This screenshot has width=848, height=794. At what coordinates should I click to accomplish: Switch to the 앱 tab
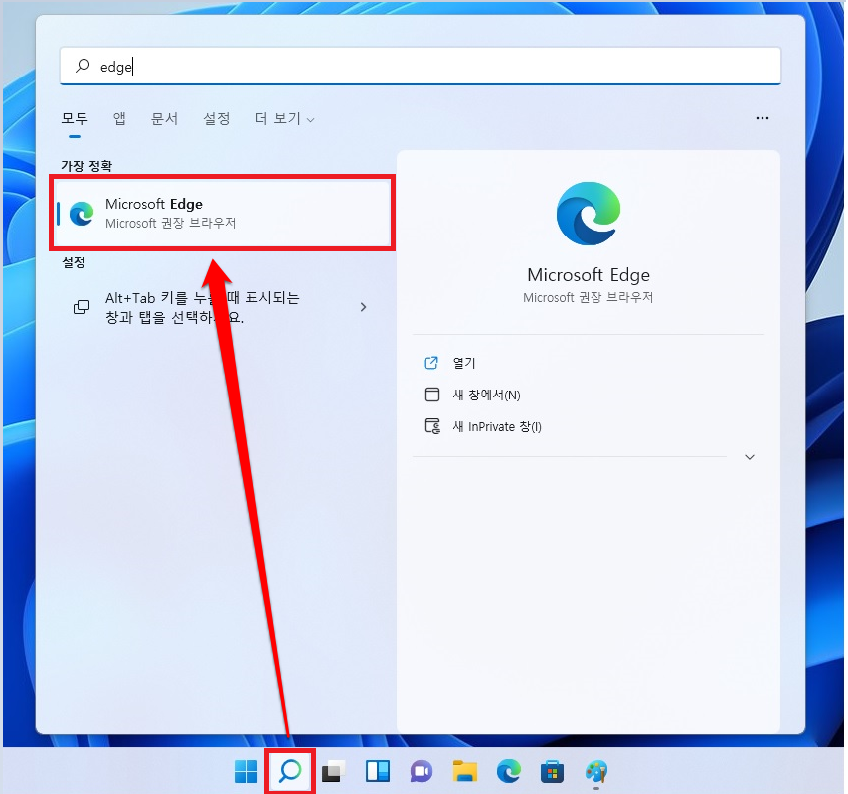pos(119,118)
